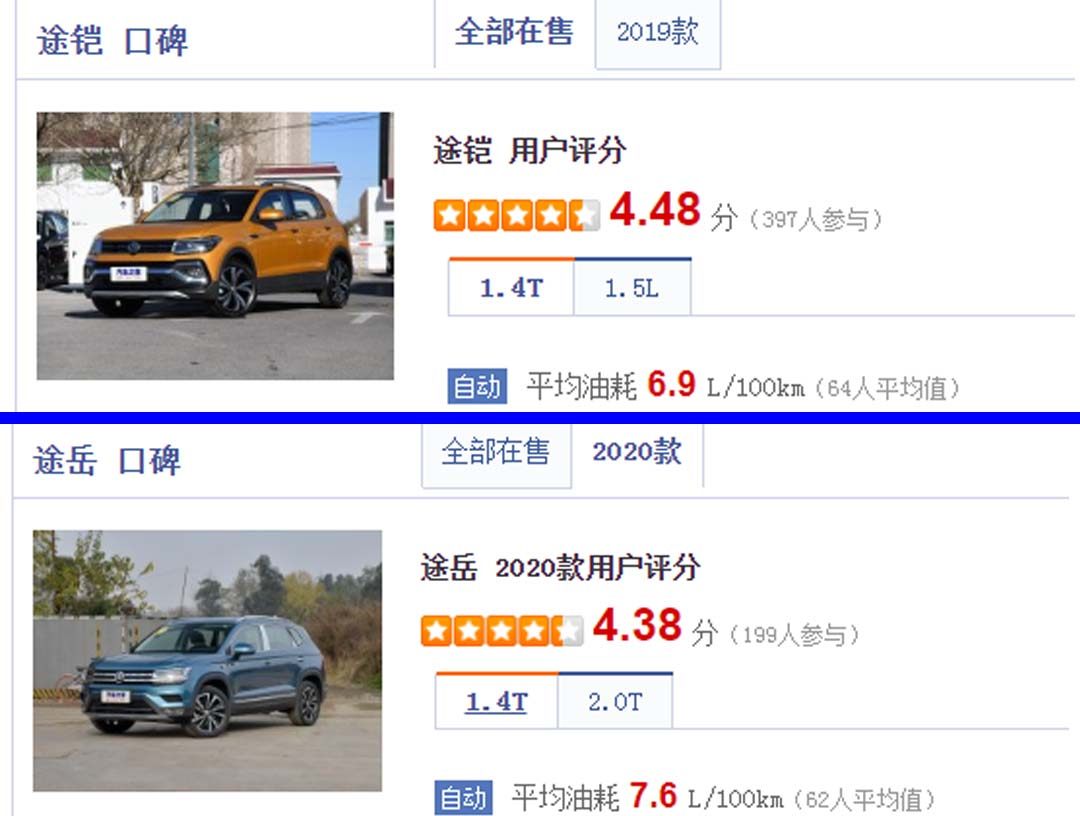Open the blue 途岳 car photo
Viewport: 1080px width, 816px height.
tap(207, 660)
